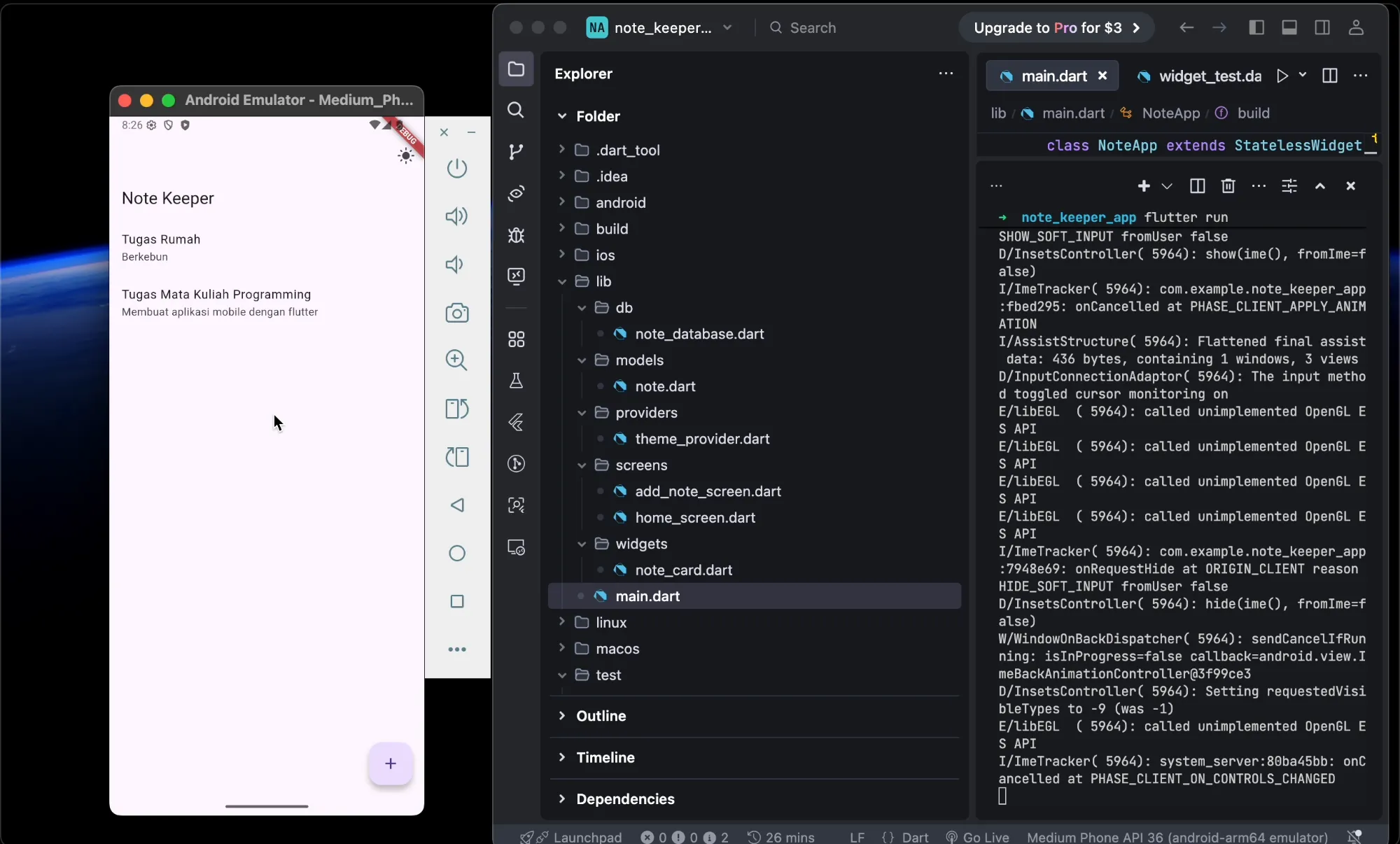
Task: Take emulator screenshot with camera icon
Action: [x=456, y=313]
